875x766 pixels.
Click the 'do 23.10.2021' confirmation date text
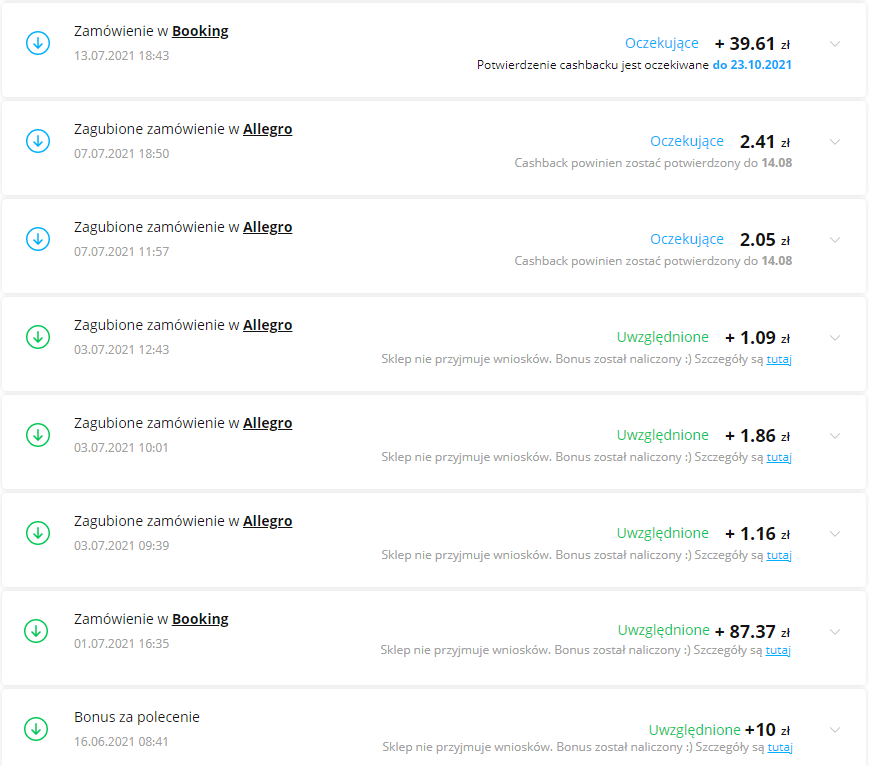(752, 65)
